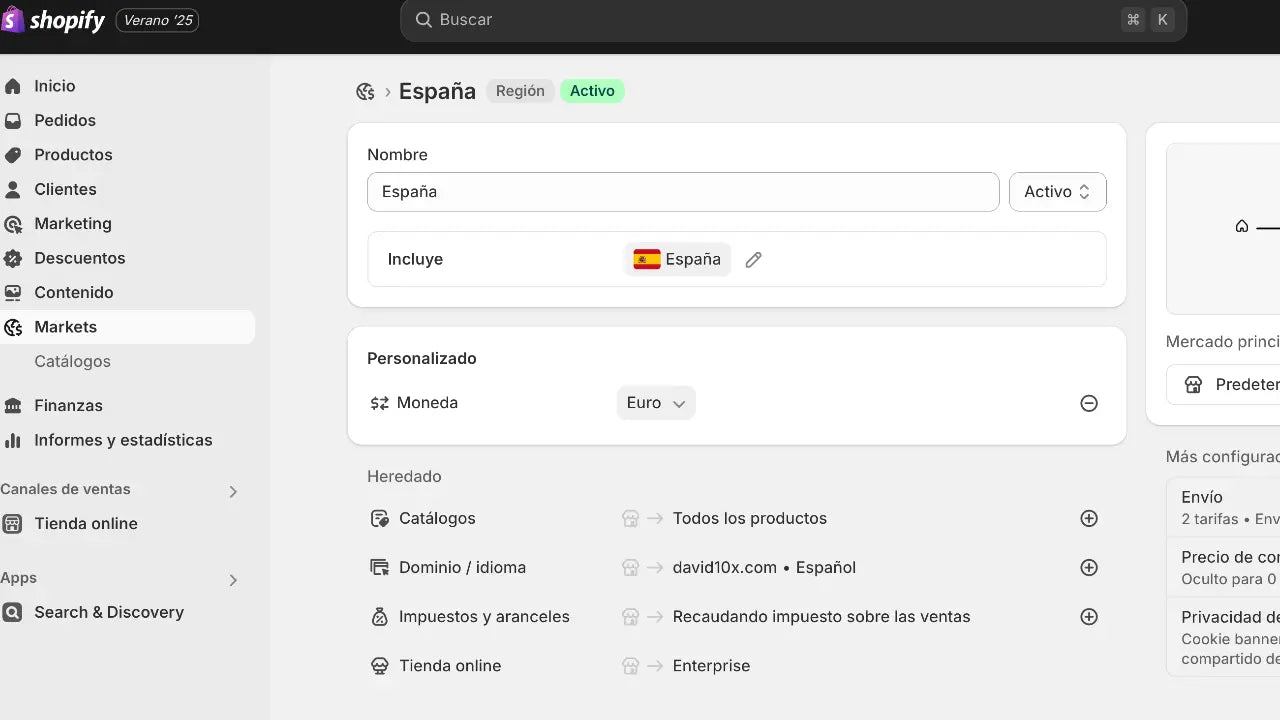Navigate to Descuentos in the sidebar
The height and width of the screenshot is (720, 1280).
click(80, 258)
